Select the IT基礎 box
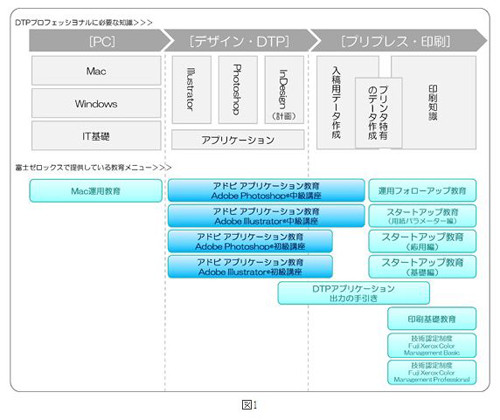 click(96, 136)
